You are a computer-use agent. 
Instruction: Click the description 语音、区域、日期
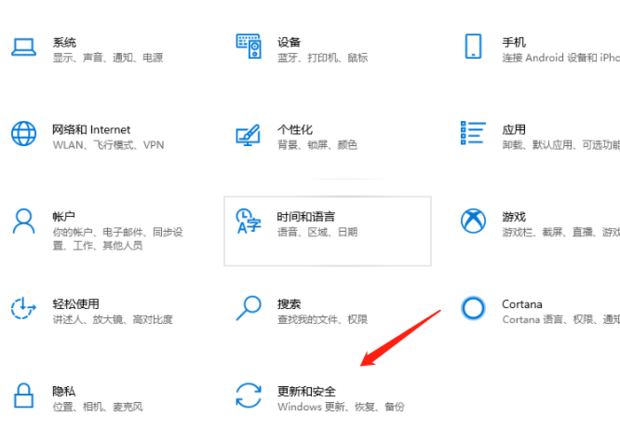(x=317, y=232)
